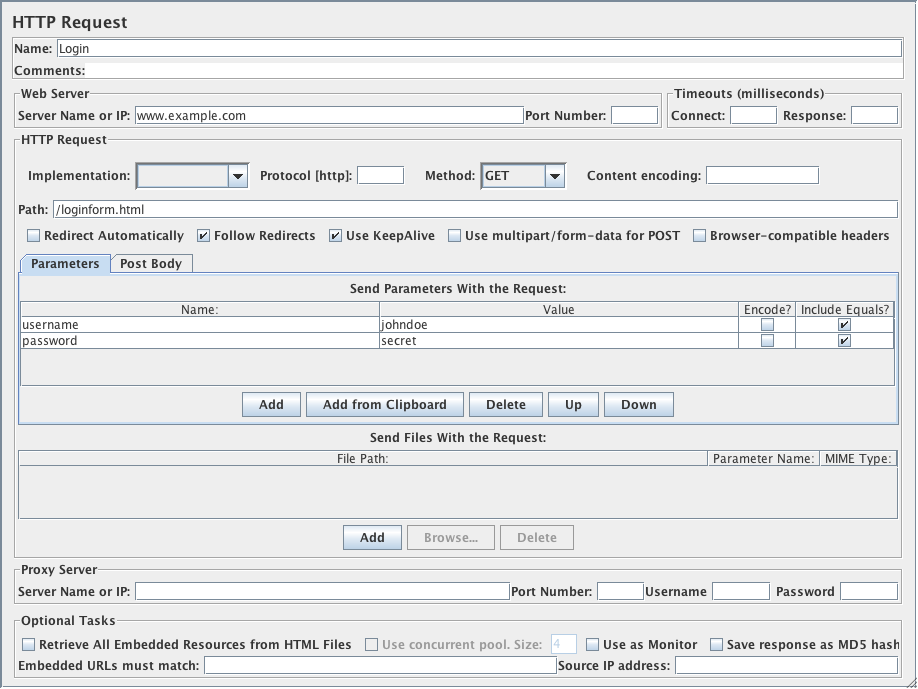
Task: Disable the Use KeepAlive checkbox
Action: [x=336, y=236]
